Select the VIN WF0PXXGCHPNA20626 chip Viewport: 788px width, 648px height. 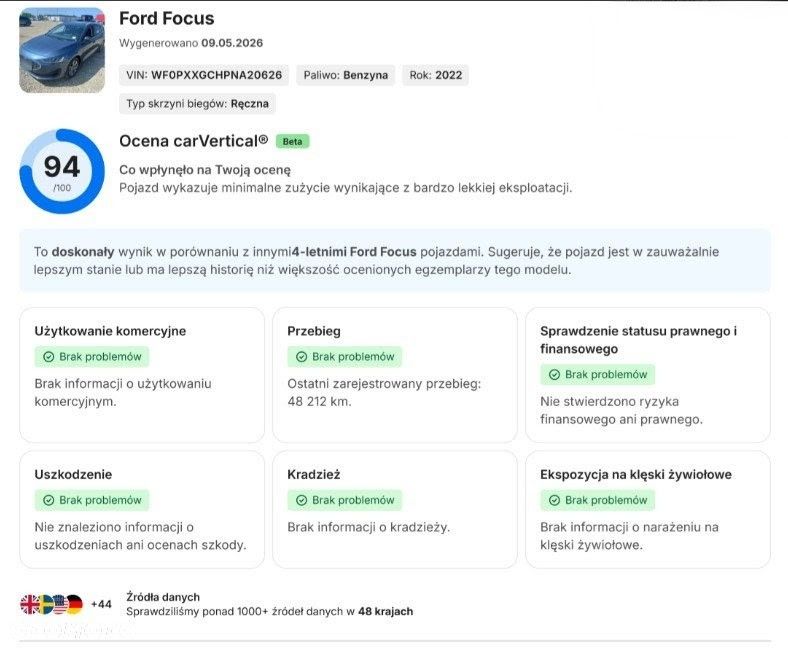coord(204,75)
